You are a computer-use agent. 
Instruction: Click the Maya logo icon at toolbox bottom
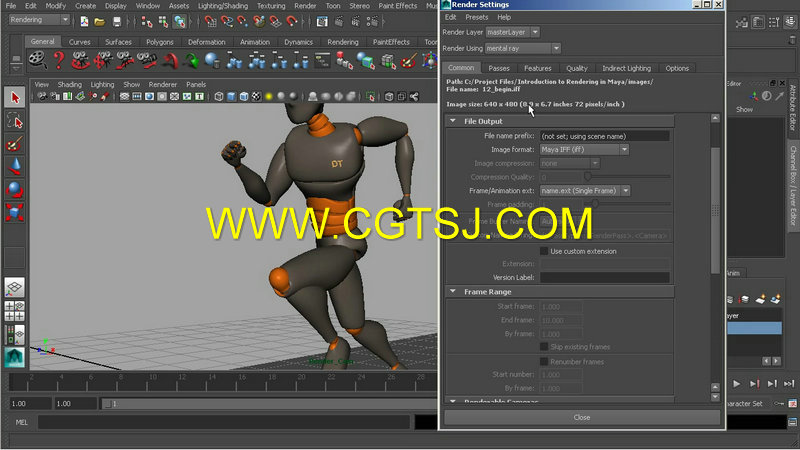(x=15, y=357)
